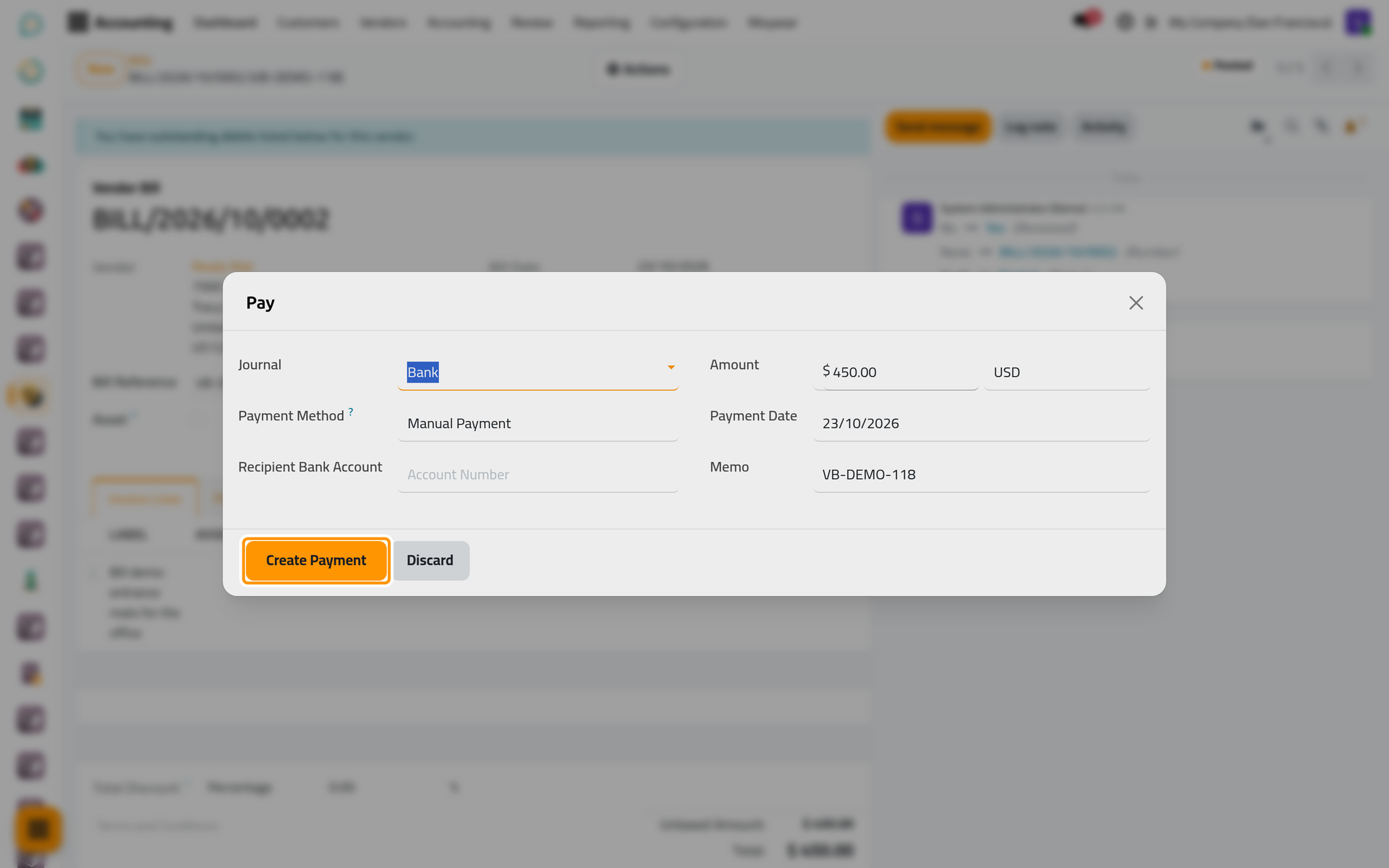Open the Journal dropdown arrow

pyautogui.click(x=671, y=367)
